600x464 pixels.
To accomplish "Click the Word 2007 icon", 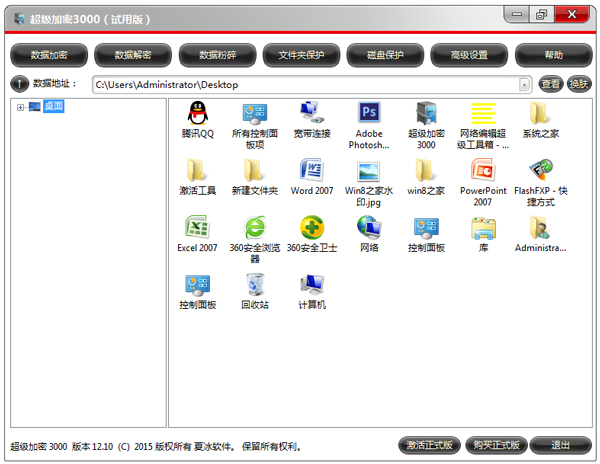I will (312, 172).
